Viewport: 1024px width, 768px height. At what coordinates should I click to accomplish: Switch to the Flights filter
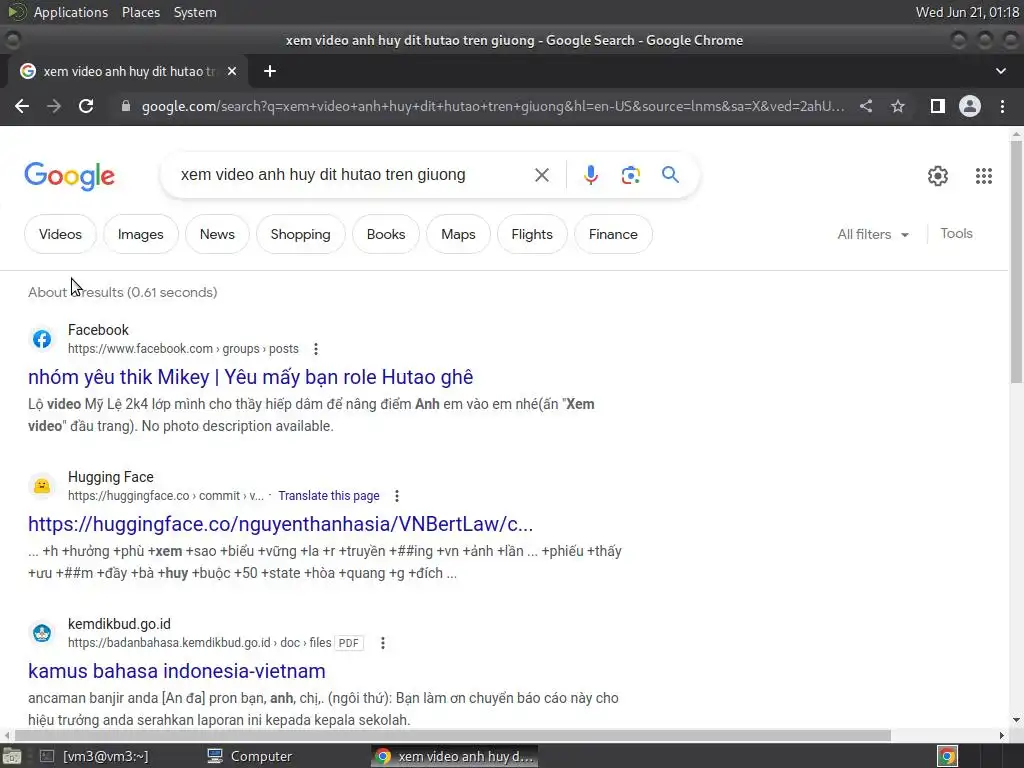click(532, 234)
